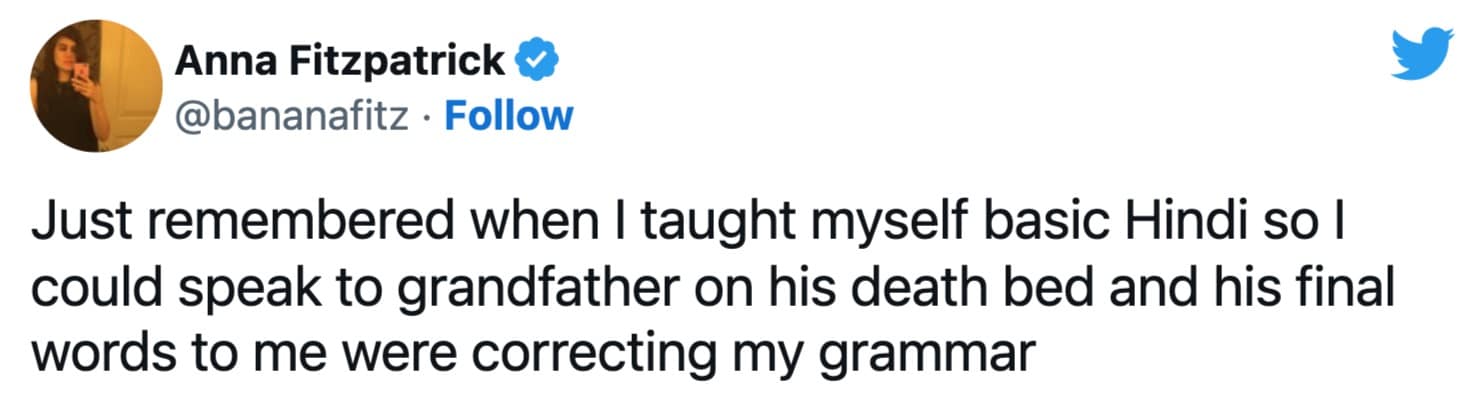Screen dimensions: 1474x406
Task: Click the Twitter bird logo
Action: tap(1421, 54)
